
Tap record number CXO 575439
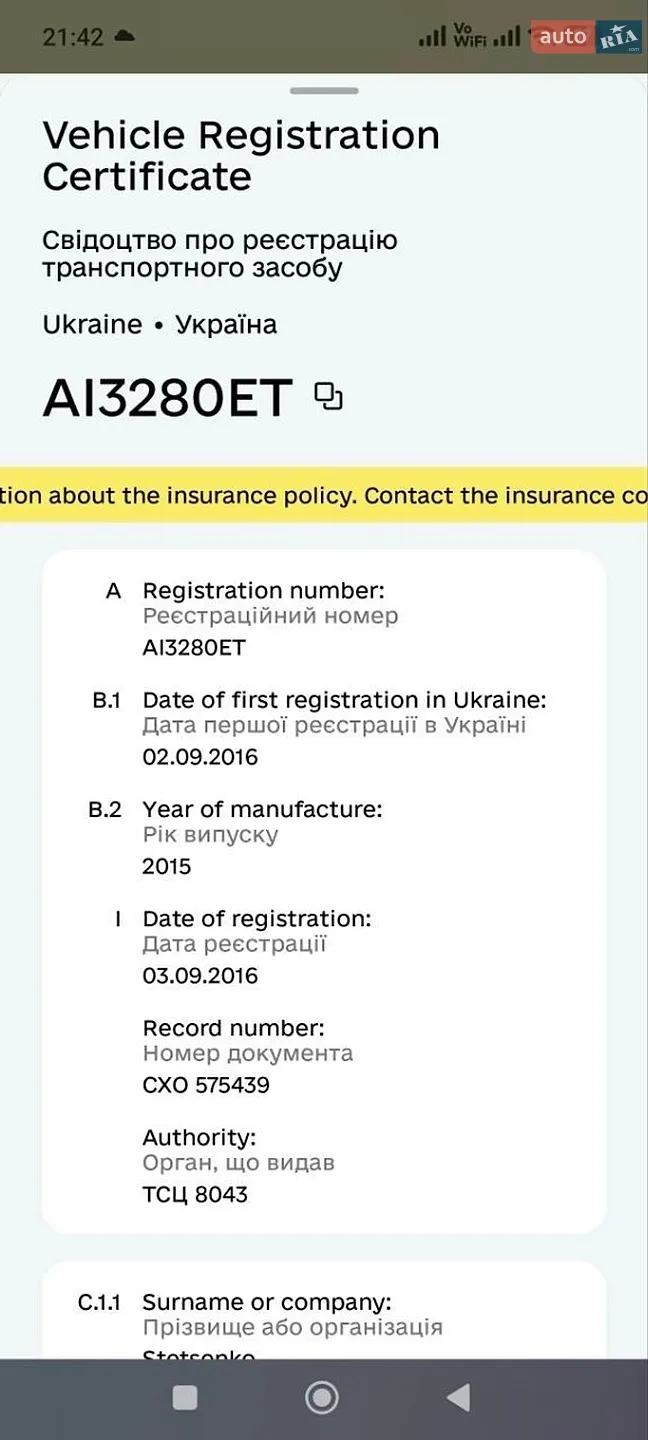tap(206, 1085)
